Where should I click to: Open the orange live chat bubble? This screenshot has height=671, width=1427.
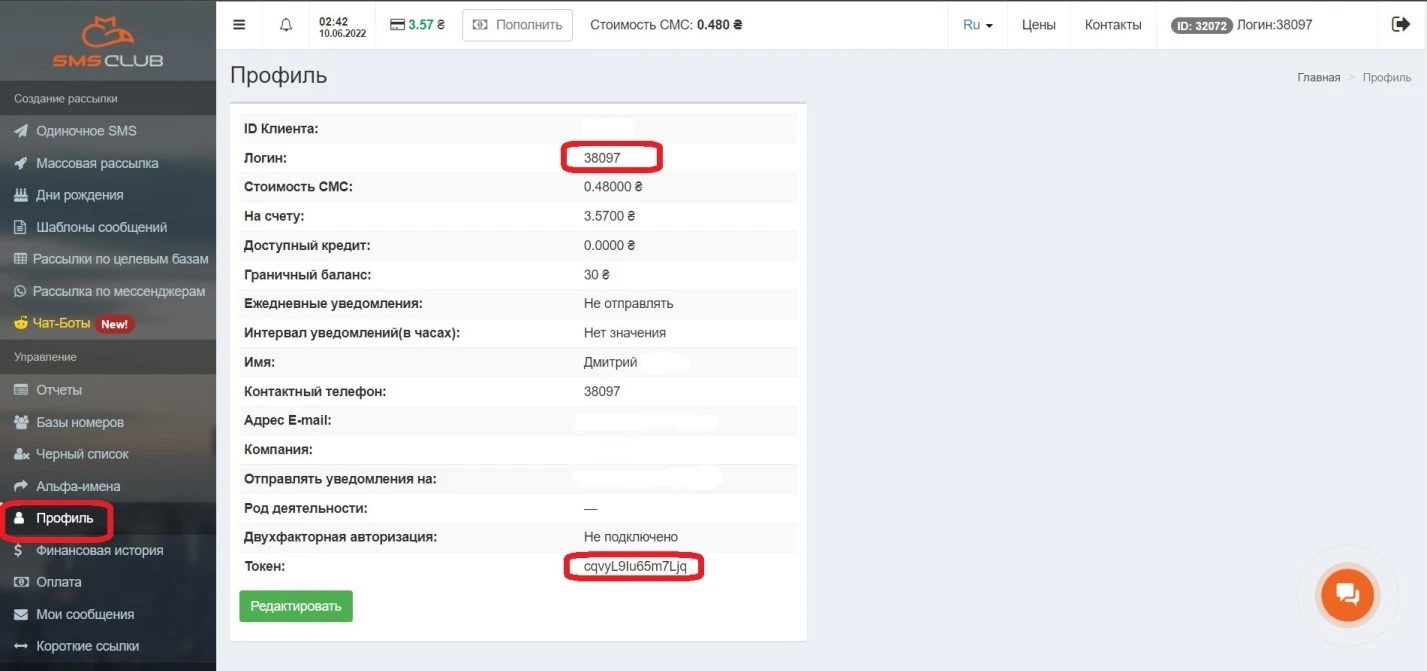click(x=1346, y=595)
